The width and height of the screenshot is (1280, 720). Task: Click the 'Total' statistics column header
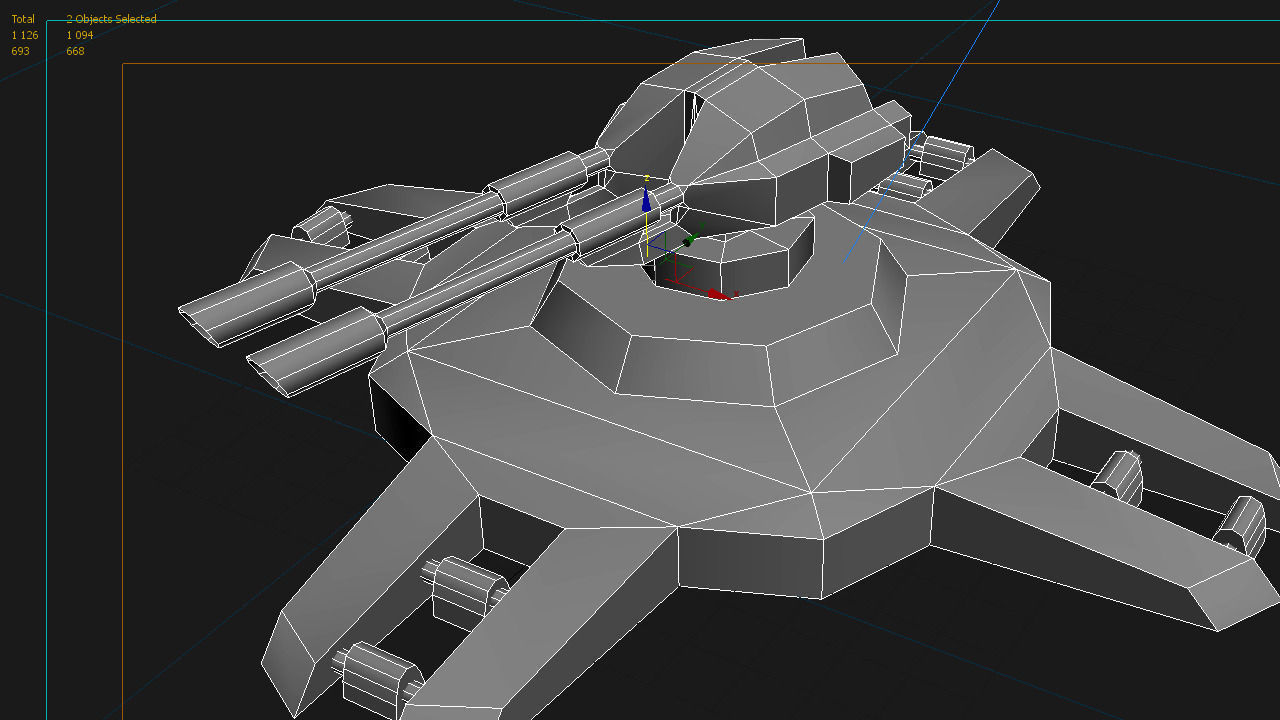pos(23,19)
